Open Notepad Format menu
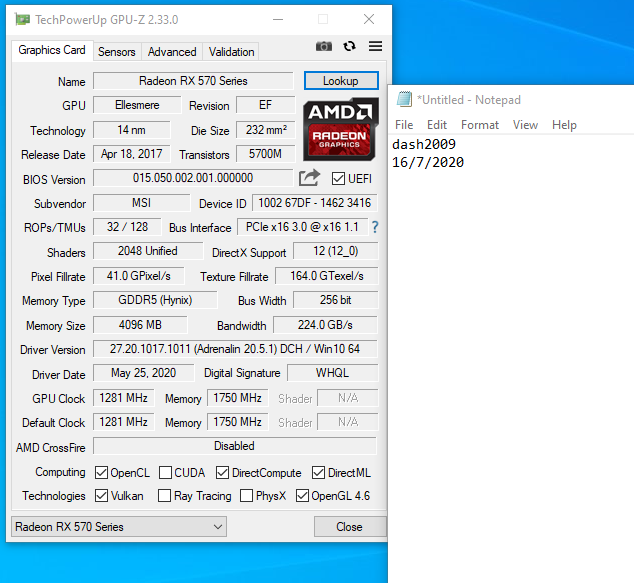This screenshot has width=634, height=583. [480, 125]
